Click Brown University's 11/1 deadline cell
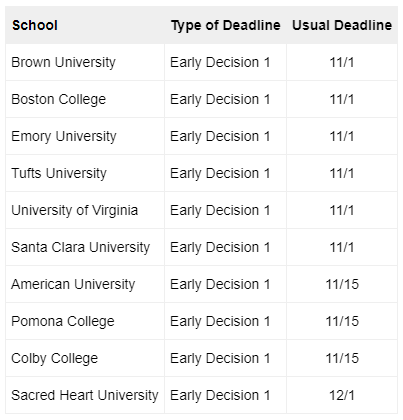The width and height of the screenshot is (403, 420). [x=342, y=62]
